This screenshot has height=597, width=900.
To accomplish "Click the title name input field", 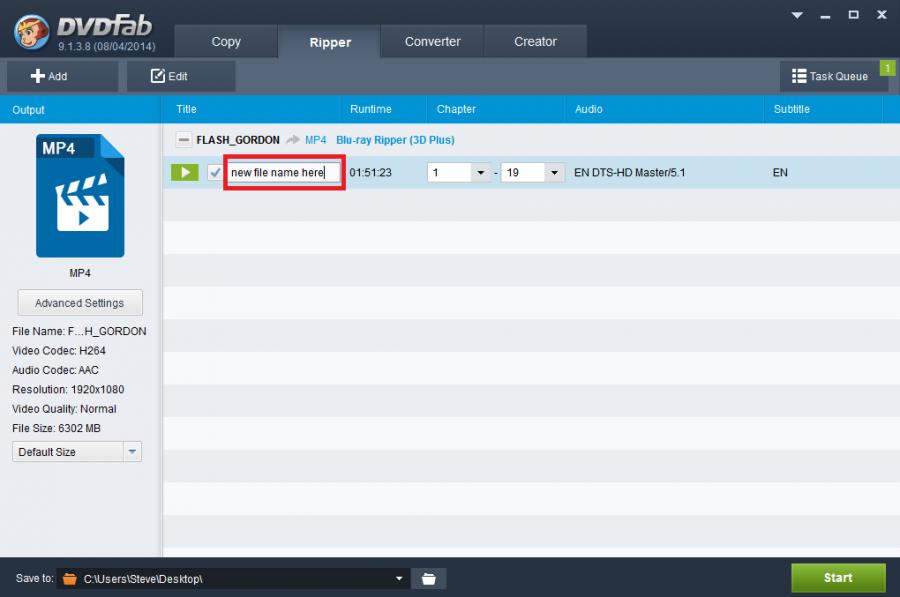I will click(284, 172).
